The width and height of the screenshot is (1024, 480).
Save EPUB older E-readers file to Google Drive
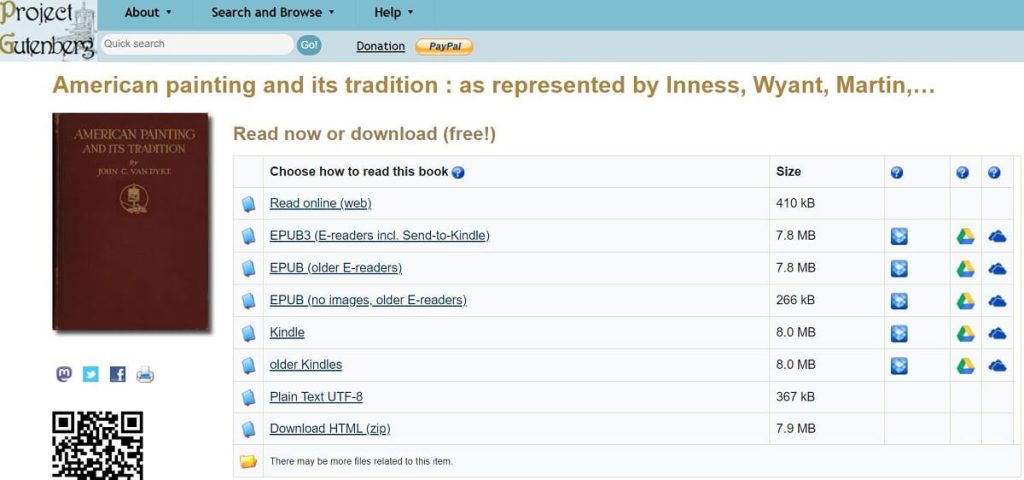(x=965, y=268)
